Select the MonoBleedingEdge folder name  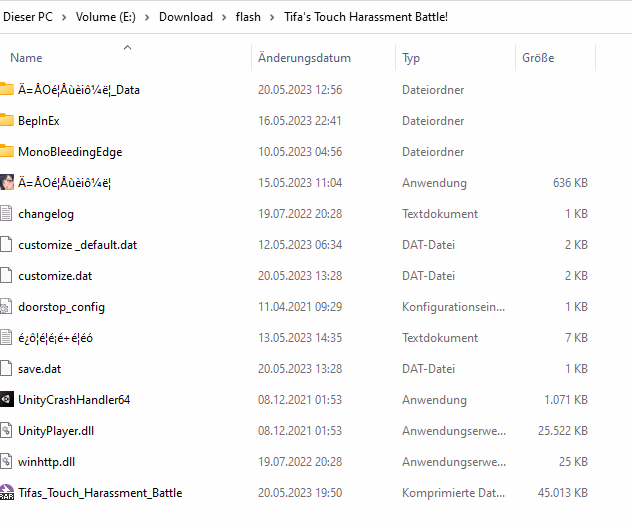[70, 152]
